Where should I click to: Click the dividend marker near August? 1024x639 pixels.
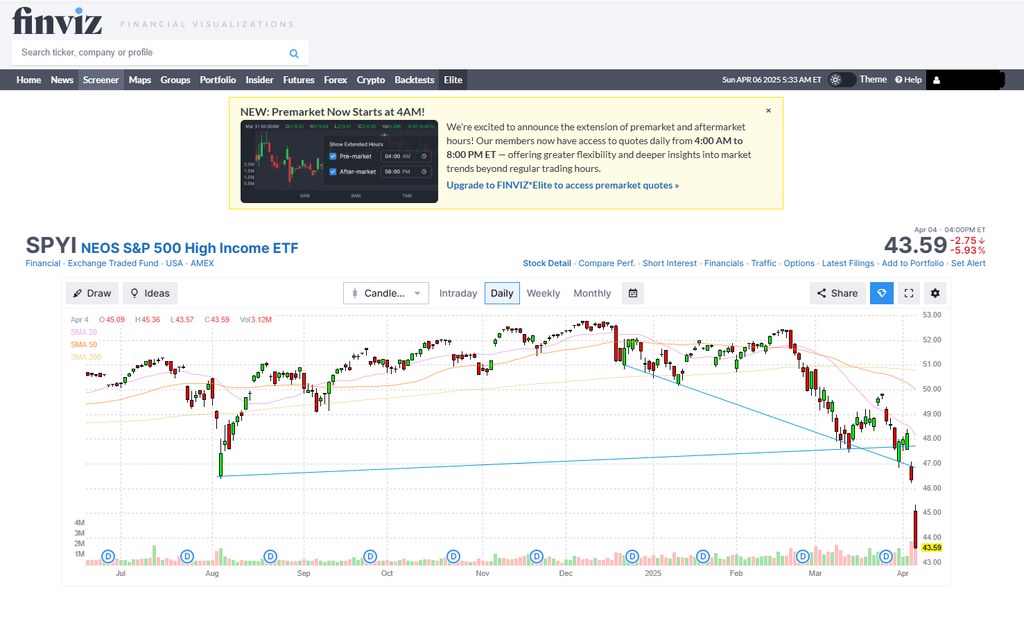pyautogui.click(x=186, y=556)
